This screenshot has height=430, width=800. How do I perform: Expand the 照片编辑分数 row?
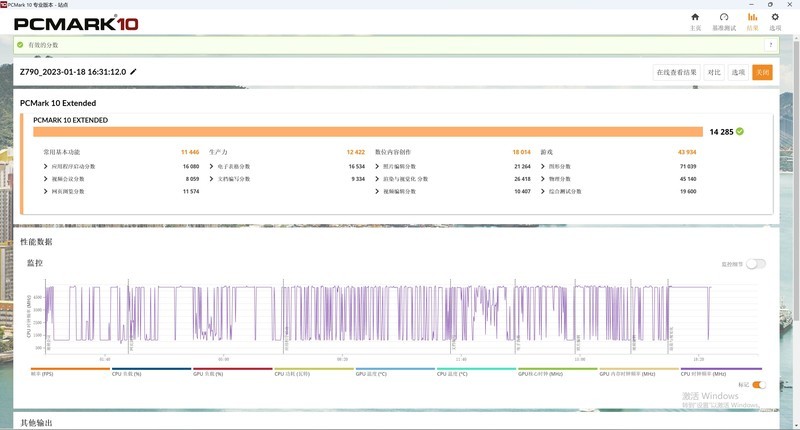pos(377,166)
